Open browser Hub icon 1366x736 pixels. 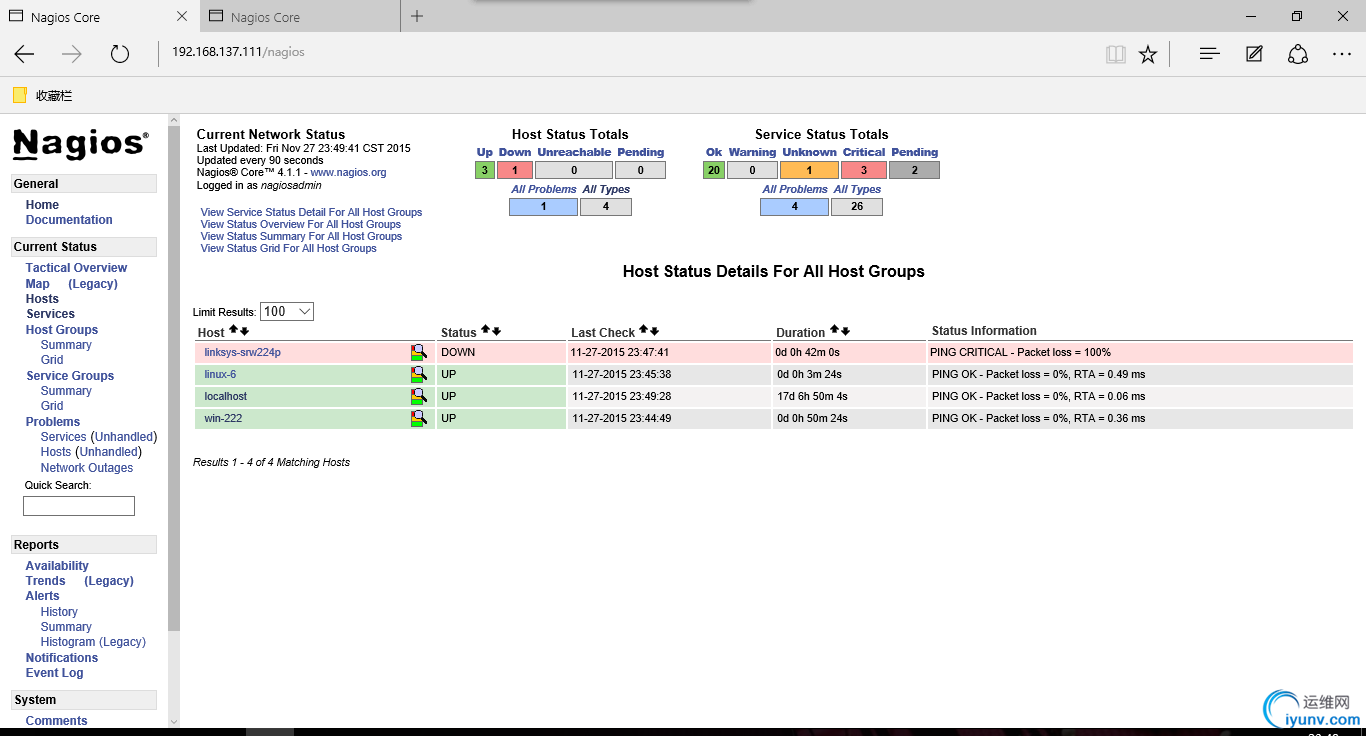(1209, 54)
